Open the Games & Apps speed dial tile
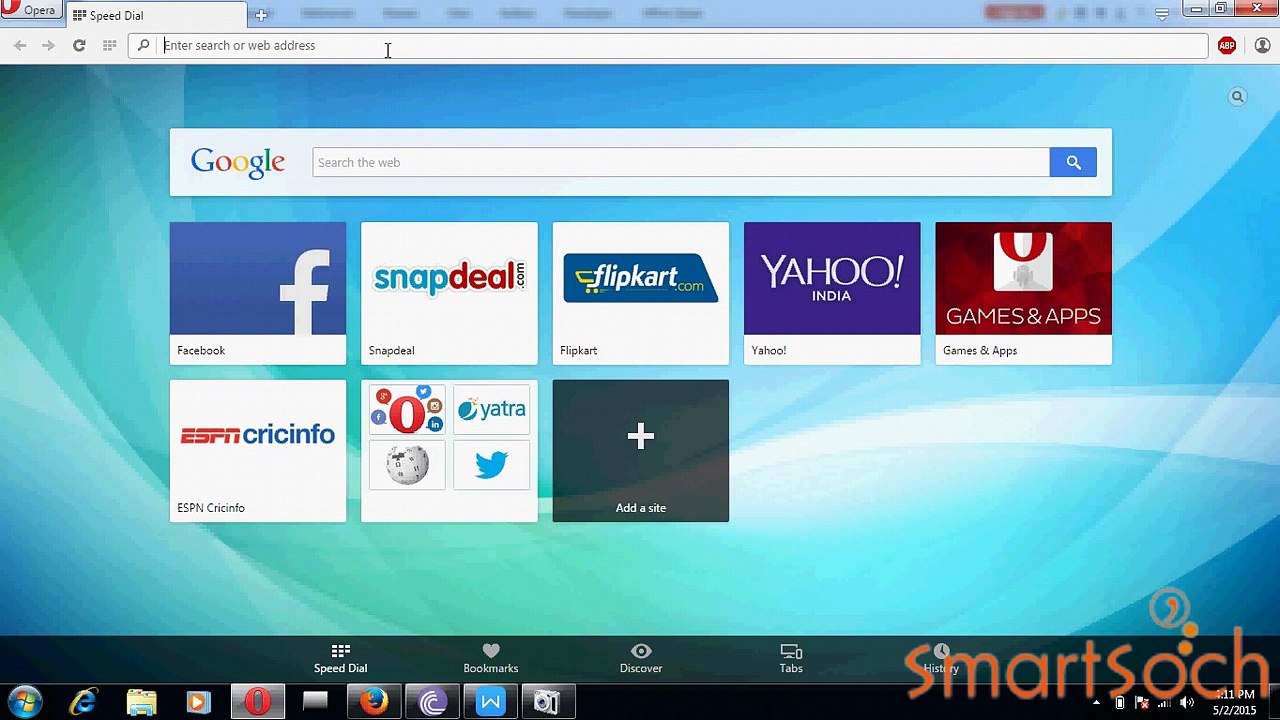This screenshot has width=1280, height=720. tap(1023, 293)
